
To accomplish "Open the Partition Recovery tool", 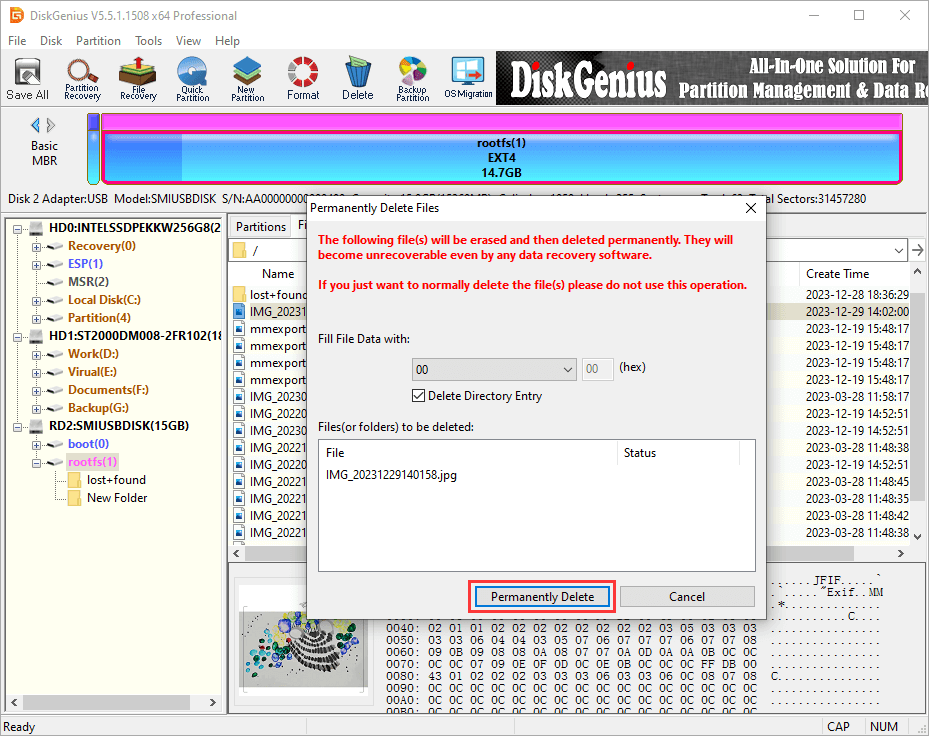I will (x=82, y=79).
